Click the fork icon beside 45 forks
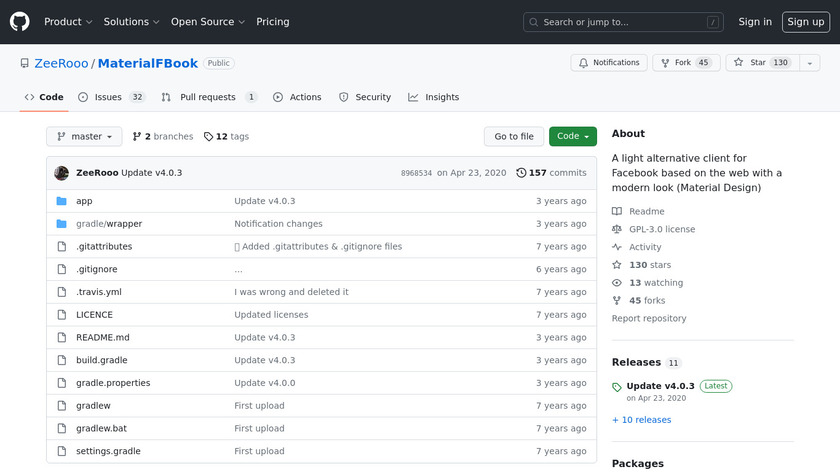The image size is (840, 472). (x=617, y=301)
